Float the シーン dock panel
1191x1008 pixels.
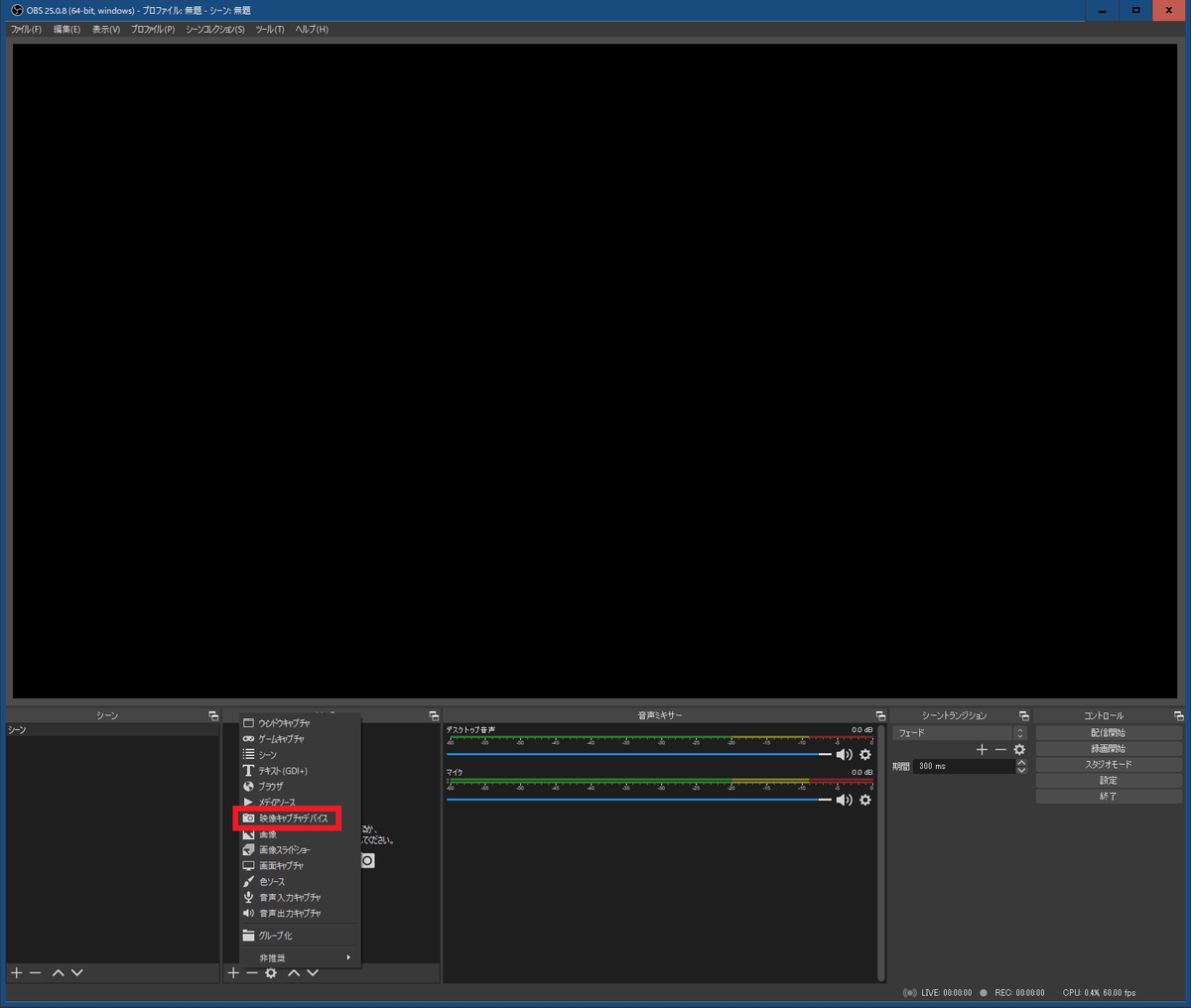point(213,715)
